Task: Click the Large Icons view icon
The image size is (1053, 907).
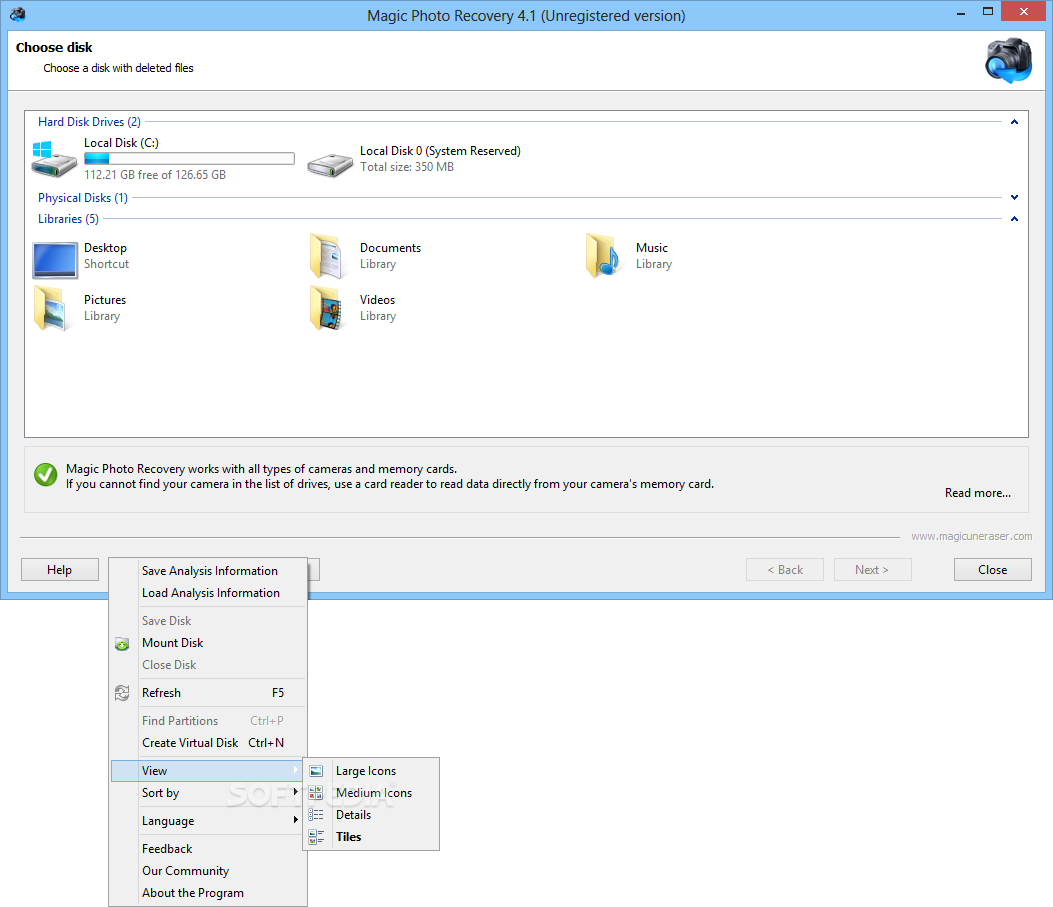Action: click(x=316, y=771)
